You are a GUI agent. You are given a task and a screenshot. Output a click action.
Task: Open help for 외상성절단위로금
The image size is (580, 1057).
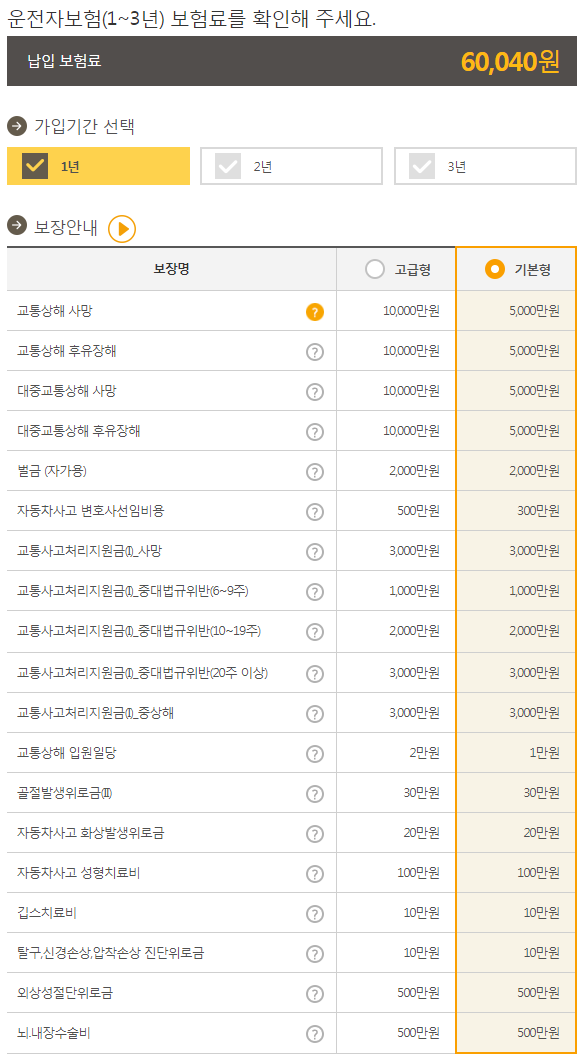coord(315,994)
